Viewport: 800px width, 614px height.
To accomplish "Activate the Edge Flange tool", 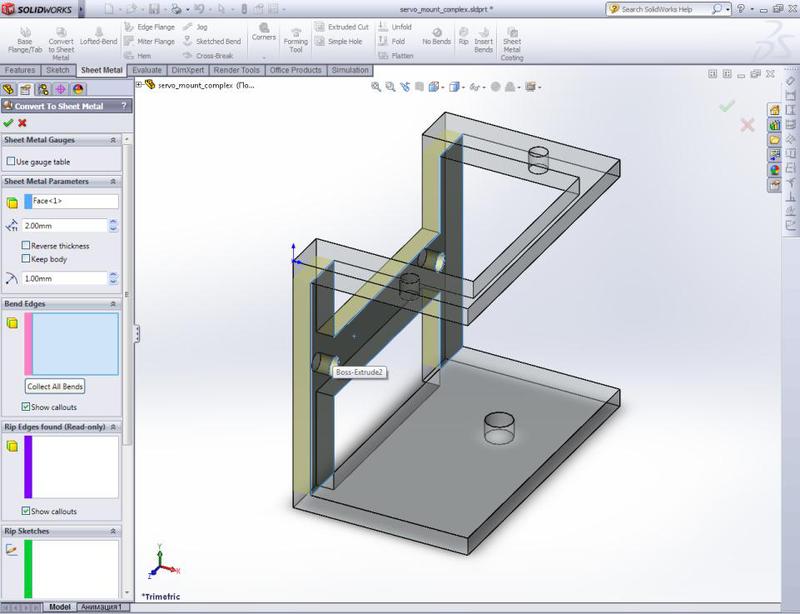I will coord(149,27).
